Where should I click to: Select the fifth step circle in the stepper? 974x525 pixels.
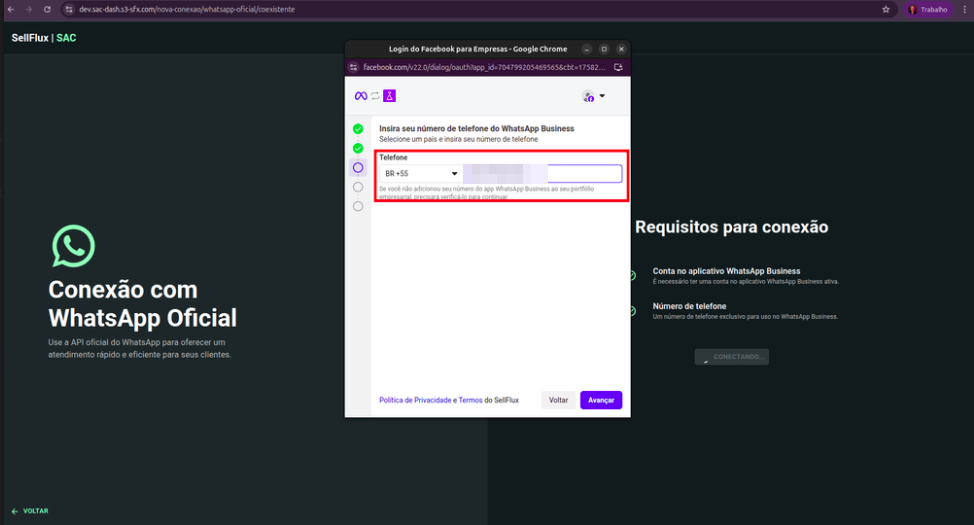point(358,206)
